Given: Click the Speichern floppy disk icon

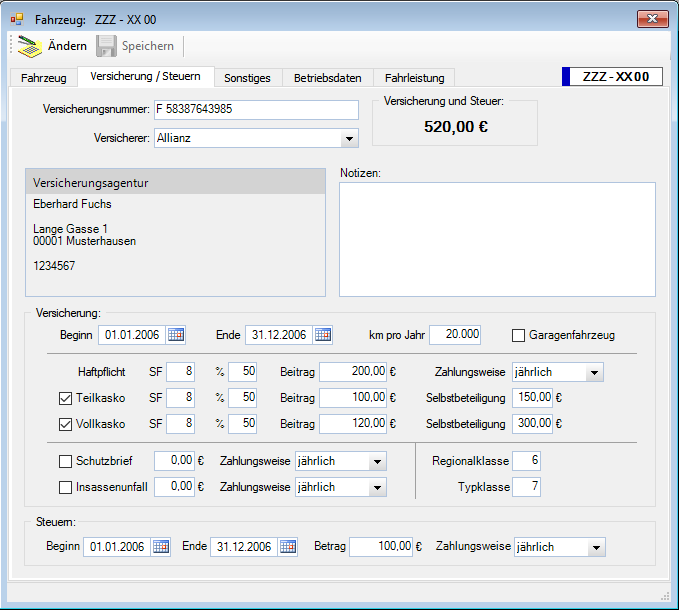Looking at the screenshot, I should pos(106,46).
